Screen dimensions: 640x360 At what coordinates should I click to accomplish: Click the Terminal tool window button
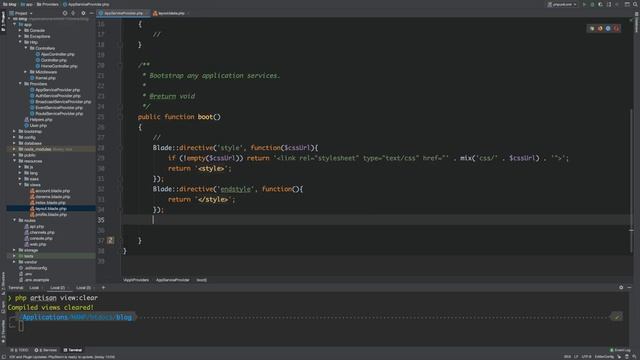pos(73,350)
